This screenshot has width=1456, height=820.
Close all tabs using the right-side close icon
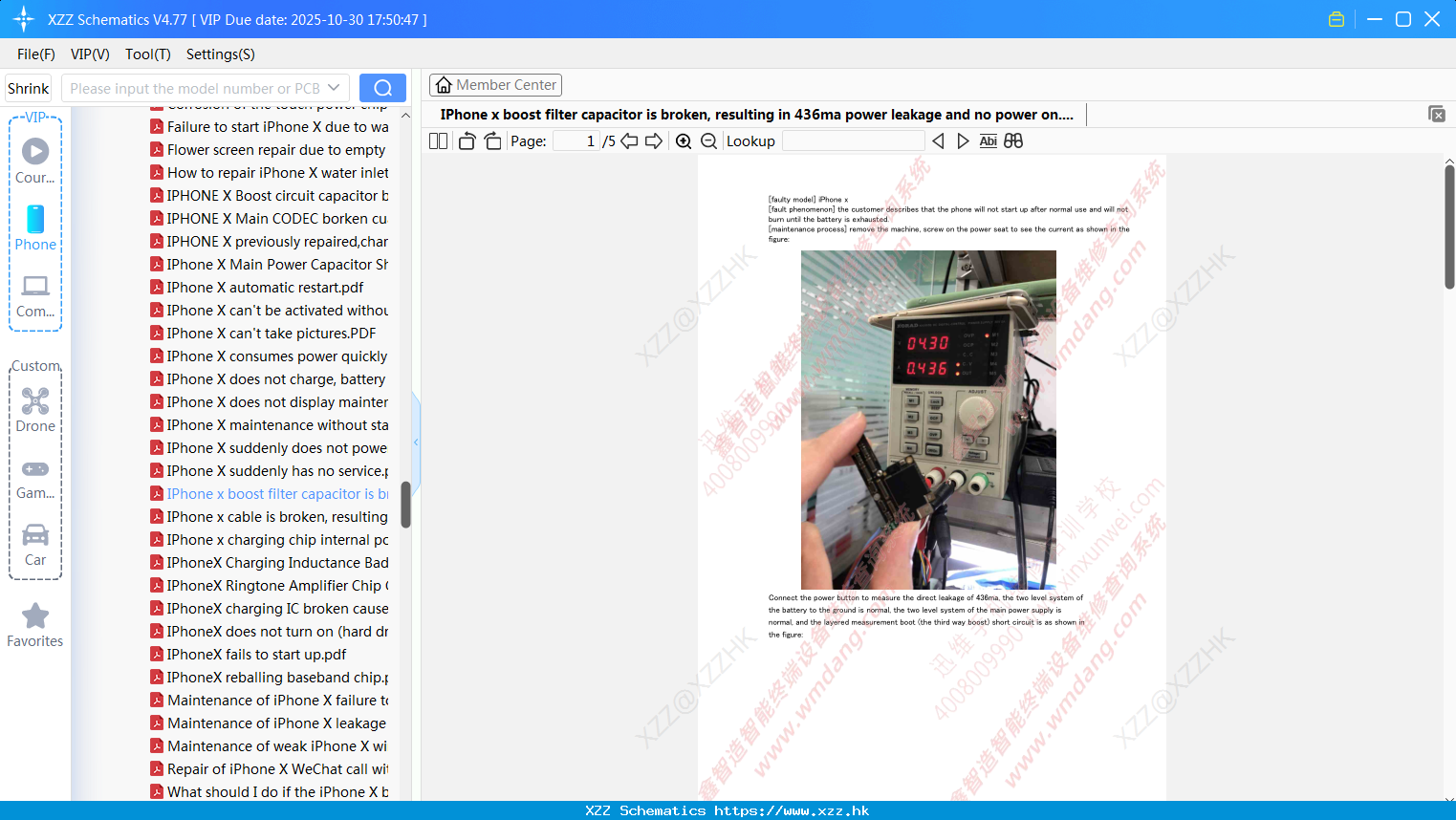pyautogui.click(x=1437, y=114)
